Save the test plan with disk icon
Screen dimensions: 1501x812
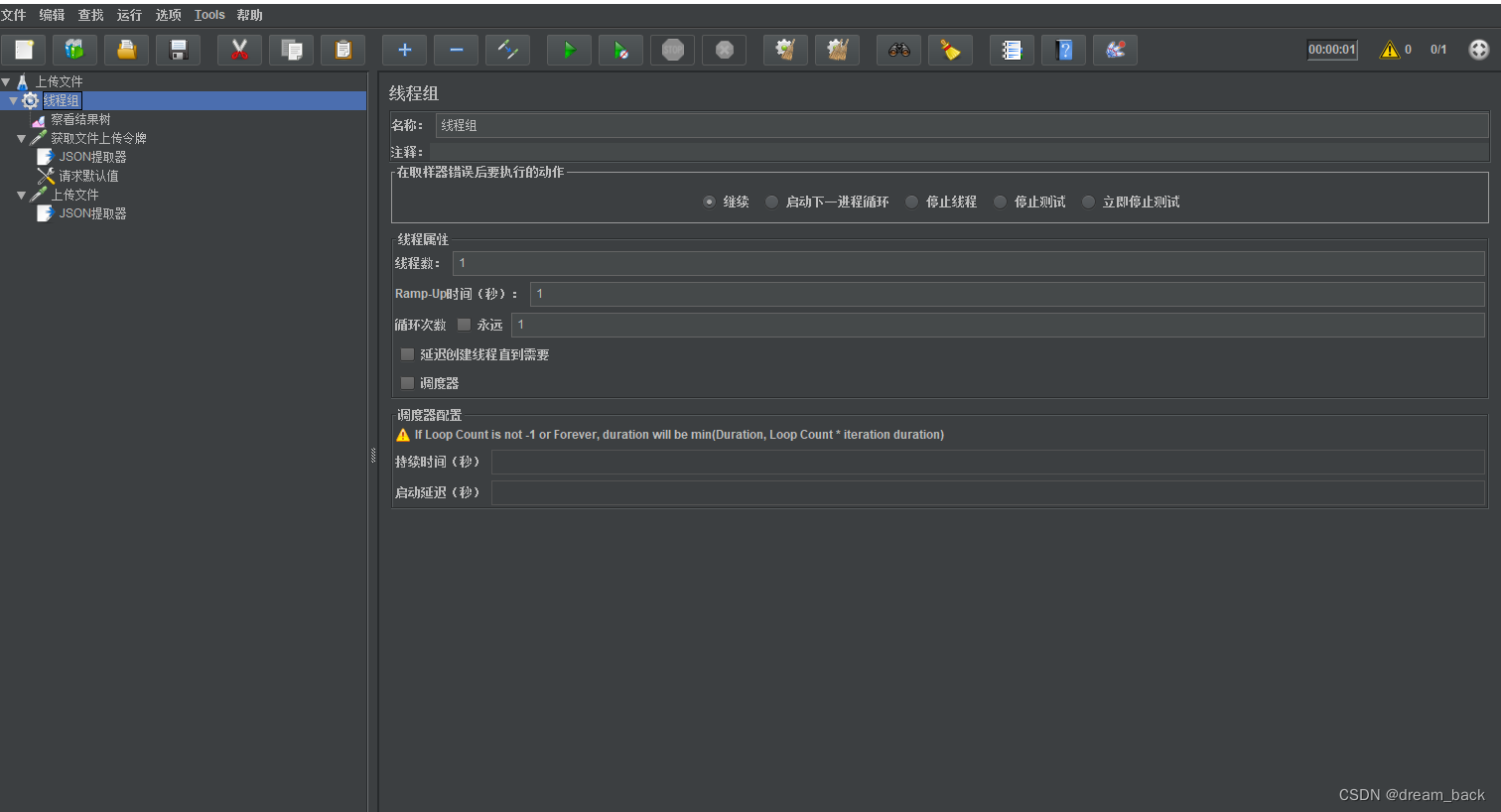pyautogui.click(x=179, y=50)
